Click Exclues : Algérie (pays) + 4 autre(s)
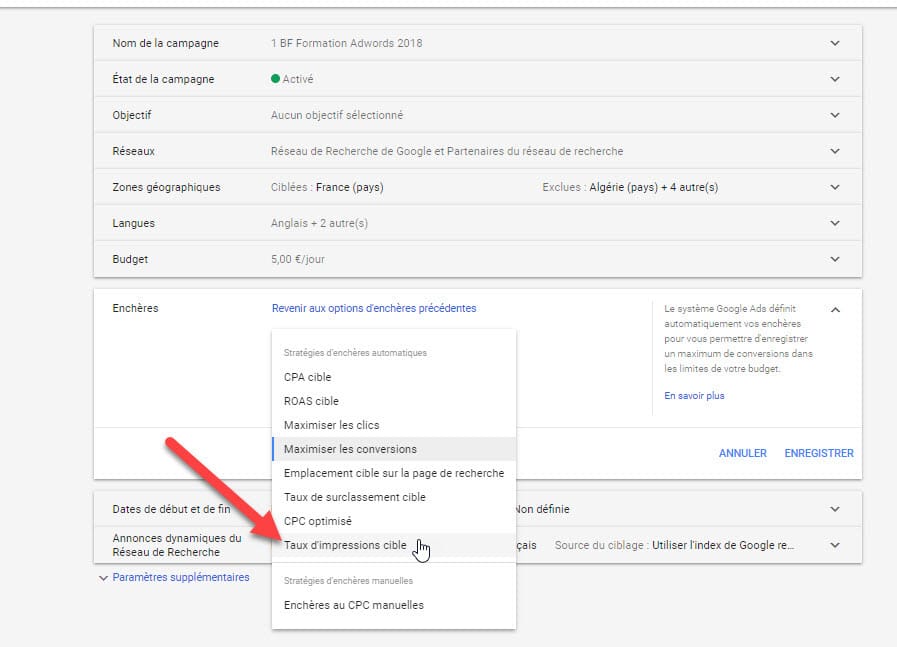The width and height of the screenshot is (897, 647). (630, 187)
